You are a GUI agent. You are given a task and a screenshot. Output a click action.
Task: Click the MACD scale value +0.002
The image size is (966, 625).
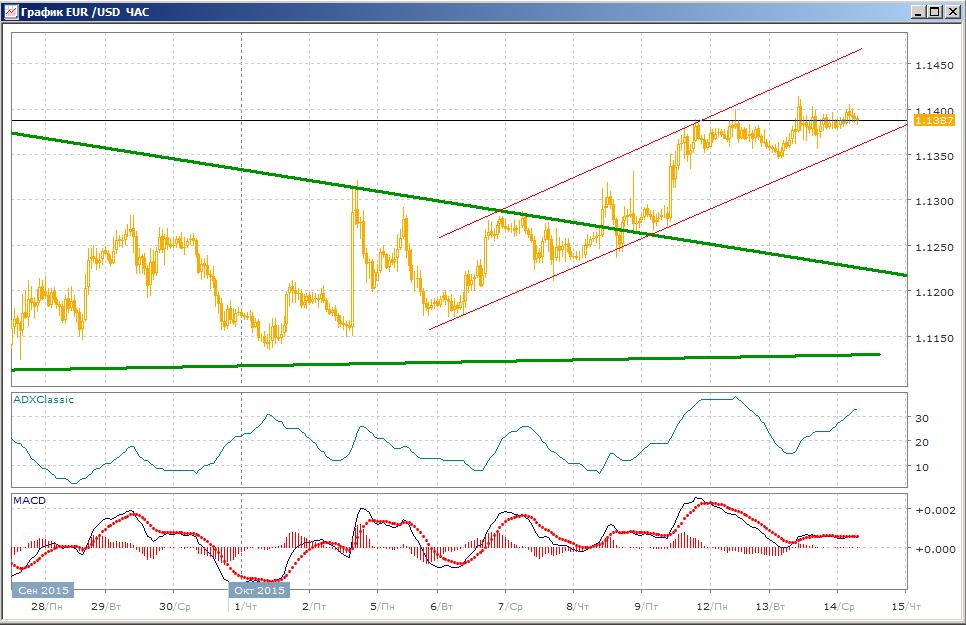[935, 510]
